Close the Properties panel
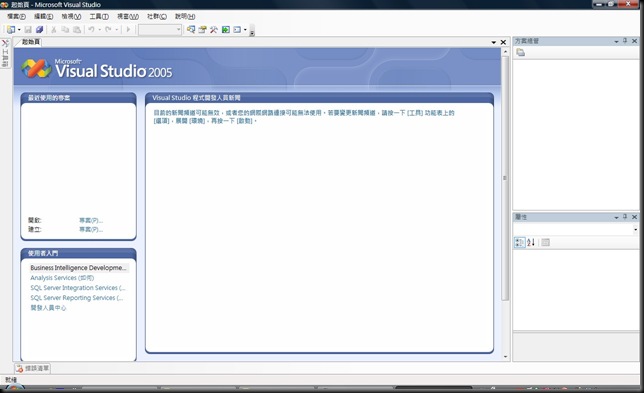 tap(635, 217)
